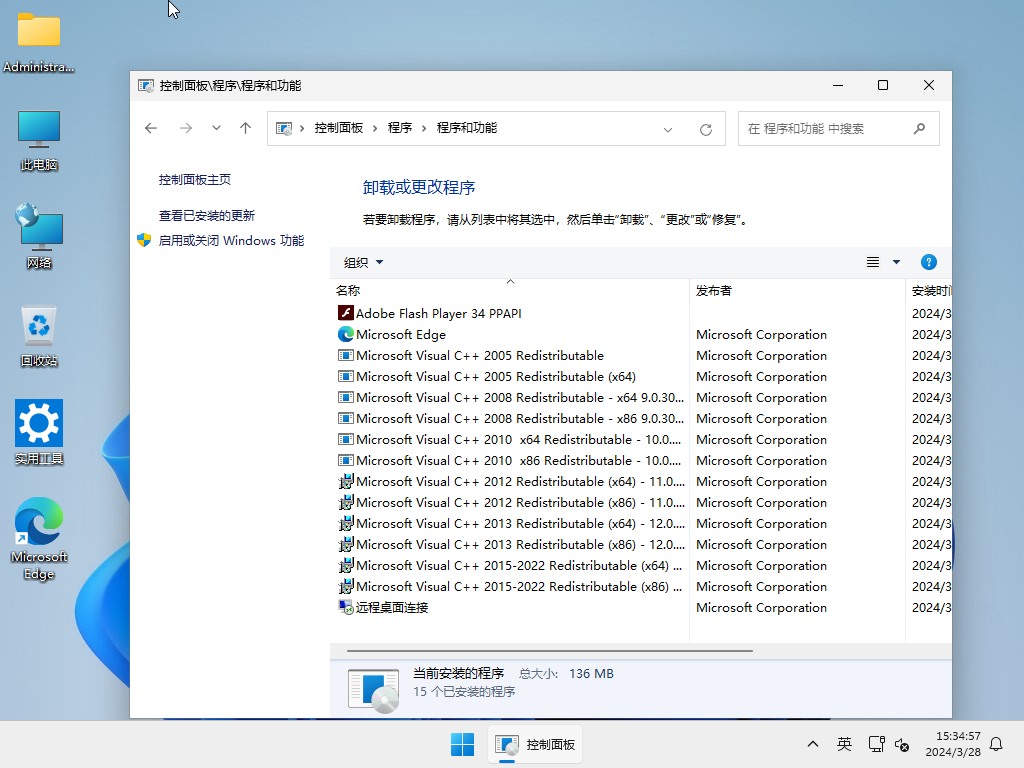Switch input language via 英 indicator
The height and width of the screenshot is (768, 1024).
coord(844,744)
